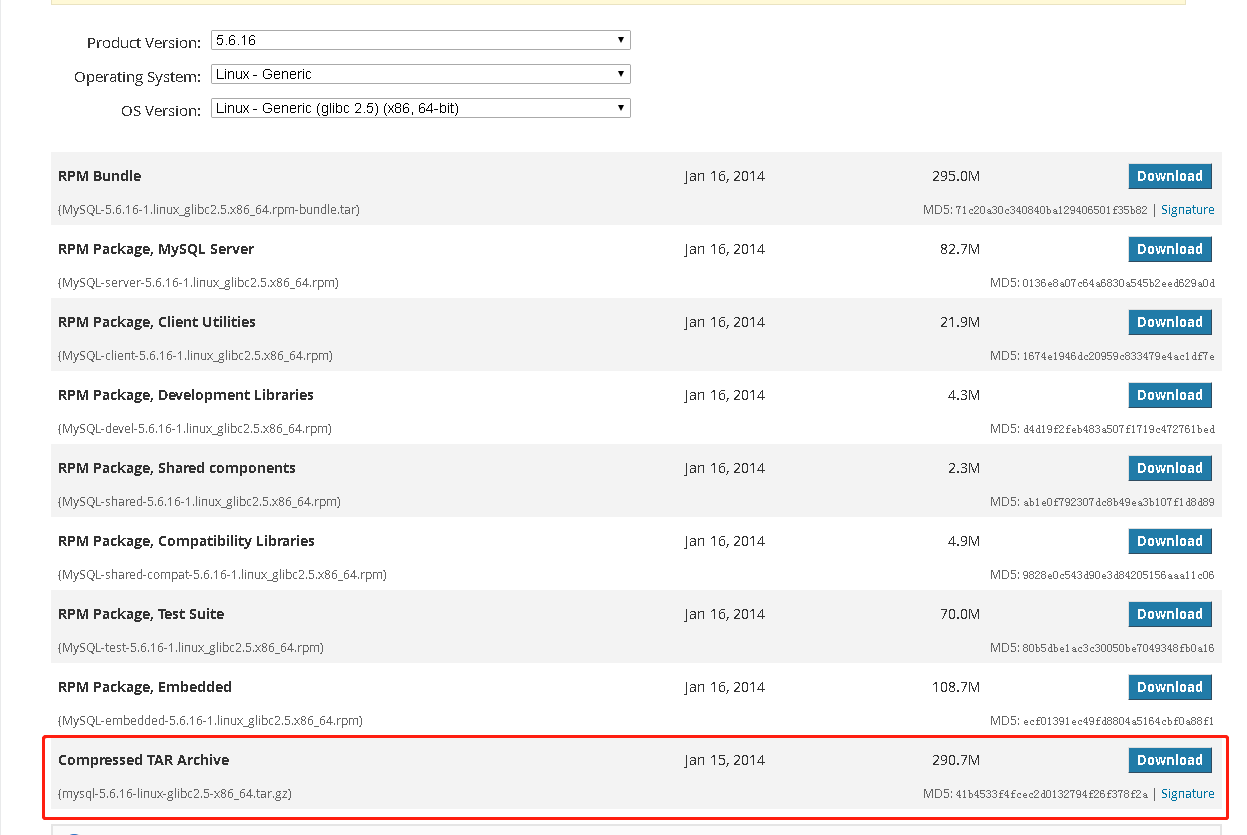This screenshot has height=835, width=1247.
Task: Click the 2.3M size value
Action: tap(964, 468)
